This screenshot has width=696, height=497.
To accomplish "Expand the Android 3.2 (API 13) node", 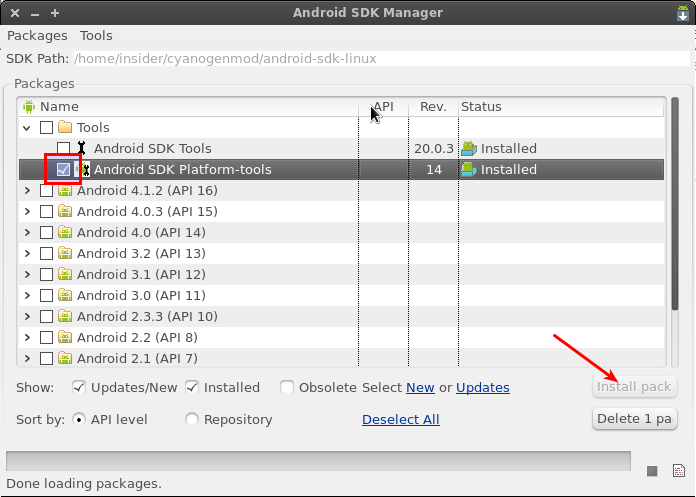I will (27, 253).
